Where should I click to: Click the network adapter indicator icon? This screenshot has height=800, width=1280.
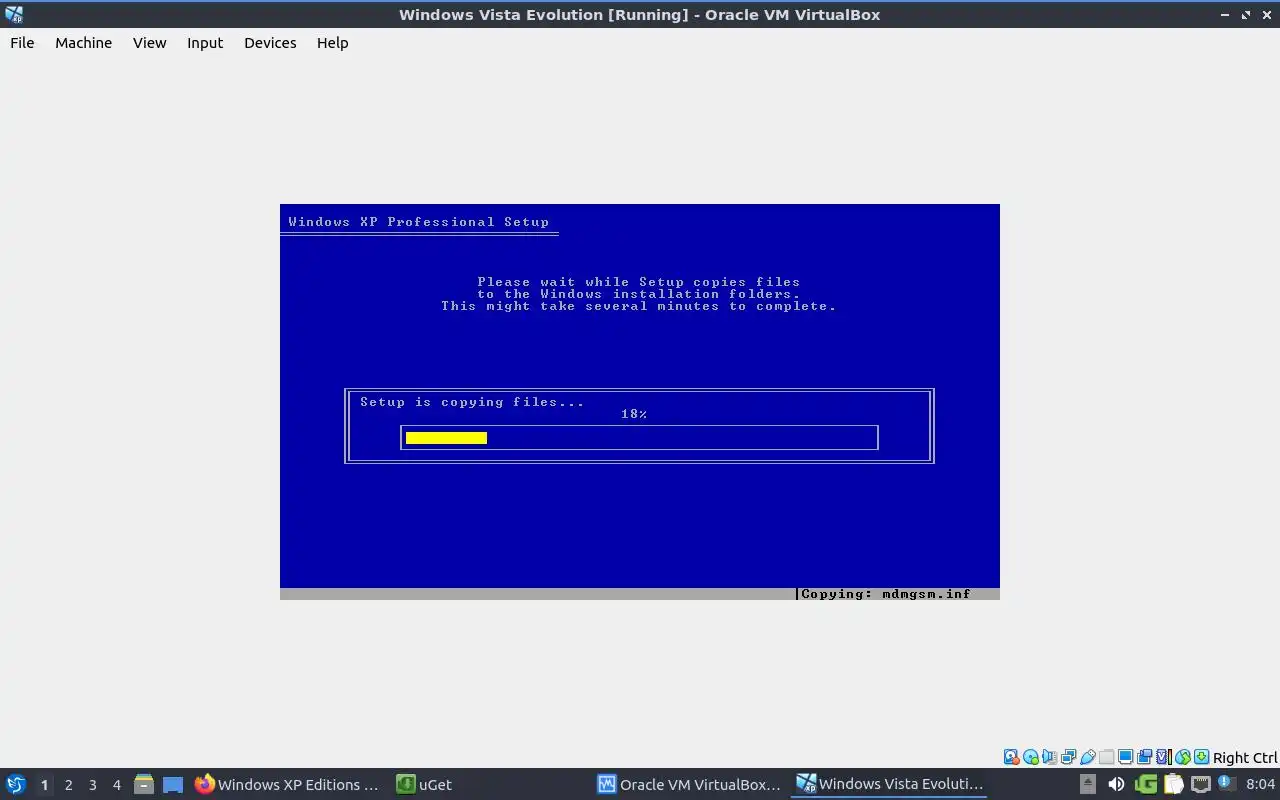1069,757
